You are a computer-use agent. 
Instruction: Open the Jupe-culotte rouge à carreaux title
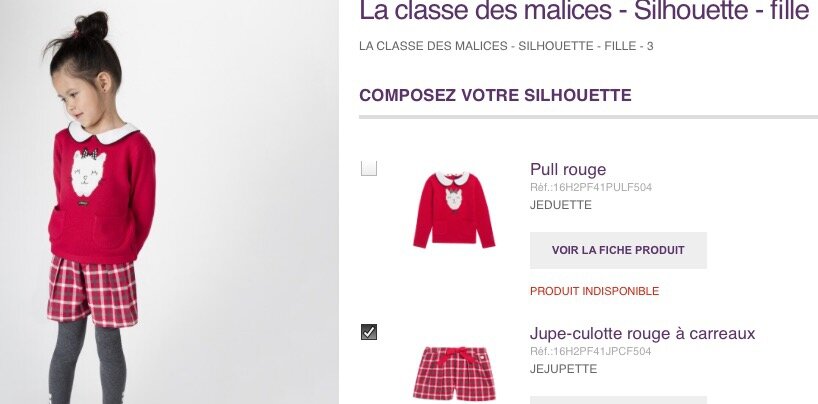click(642, 333)
